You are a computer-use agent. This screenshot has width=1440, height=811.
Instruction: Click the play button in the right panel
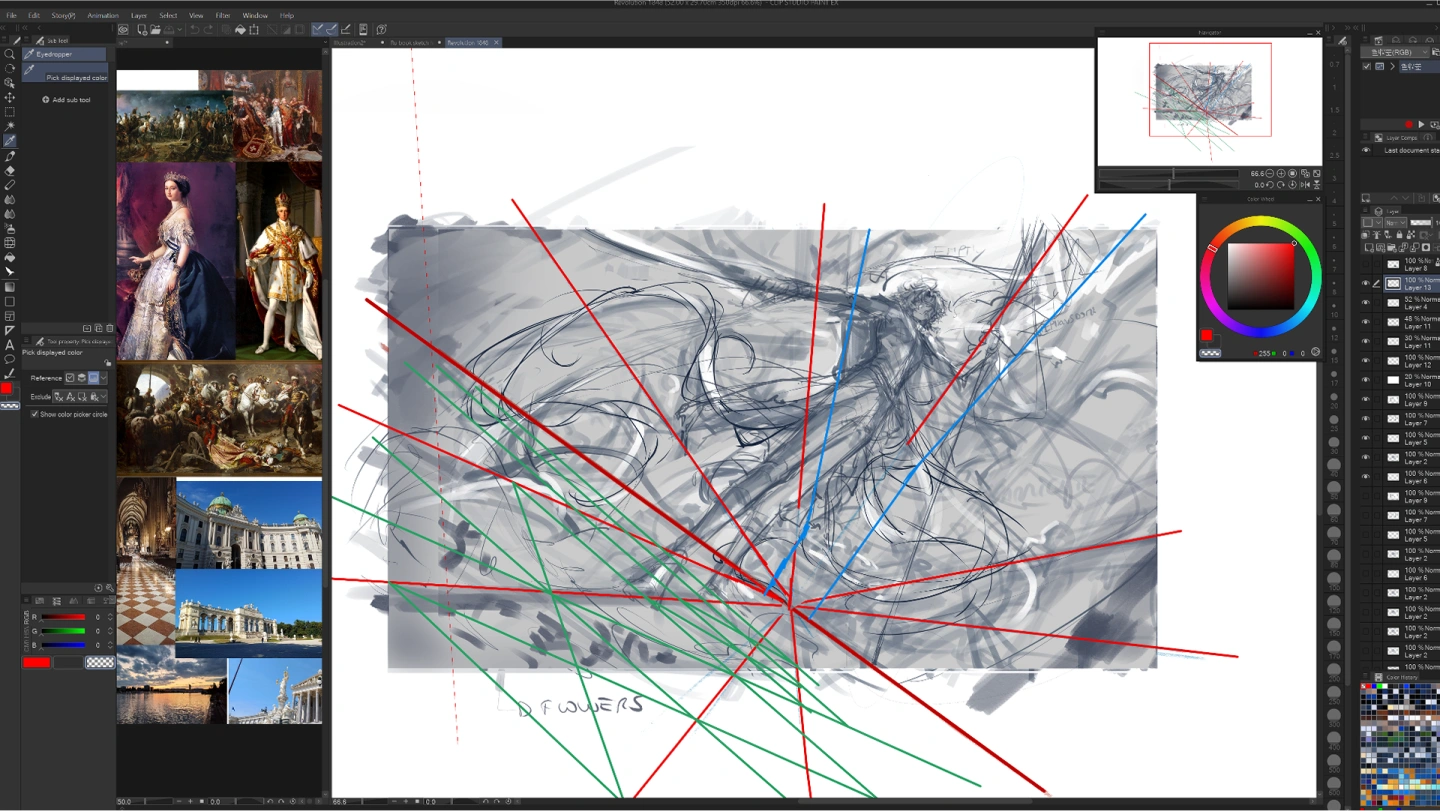1421,124
